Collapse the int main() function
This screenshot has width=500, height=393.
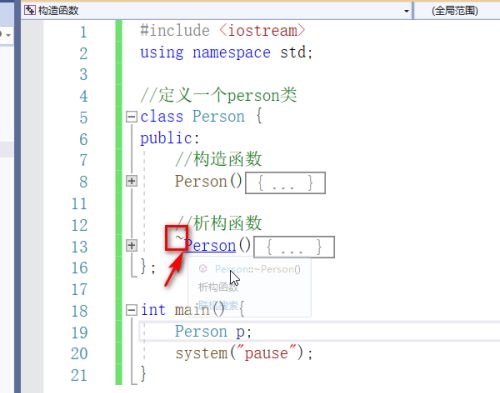[131, 310]
